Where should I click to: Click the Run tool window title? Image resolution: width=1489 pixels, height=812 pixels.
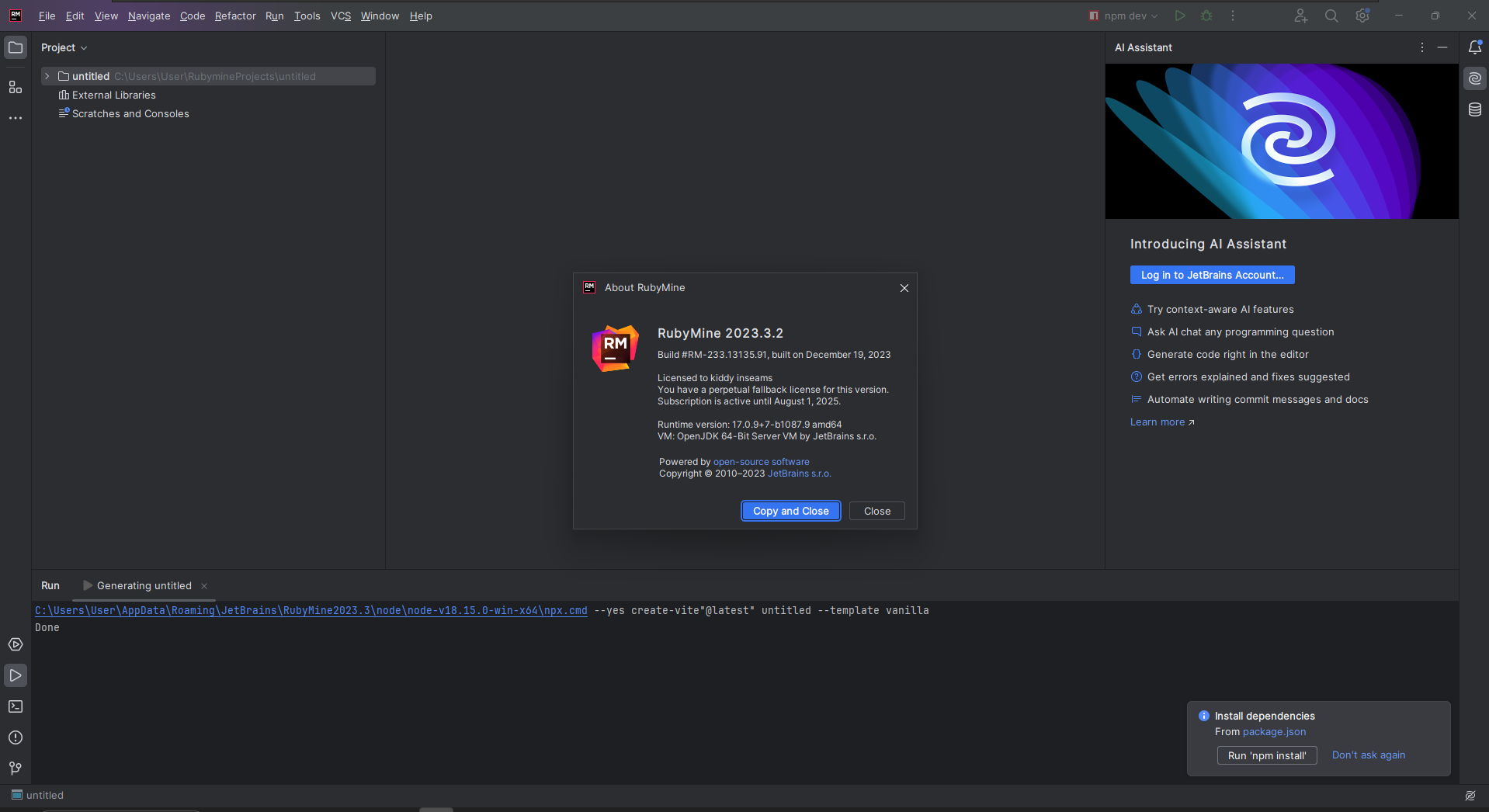coord(50,586)
